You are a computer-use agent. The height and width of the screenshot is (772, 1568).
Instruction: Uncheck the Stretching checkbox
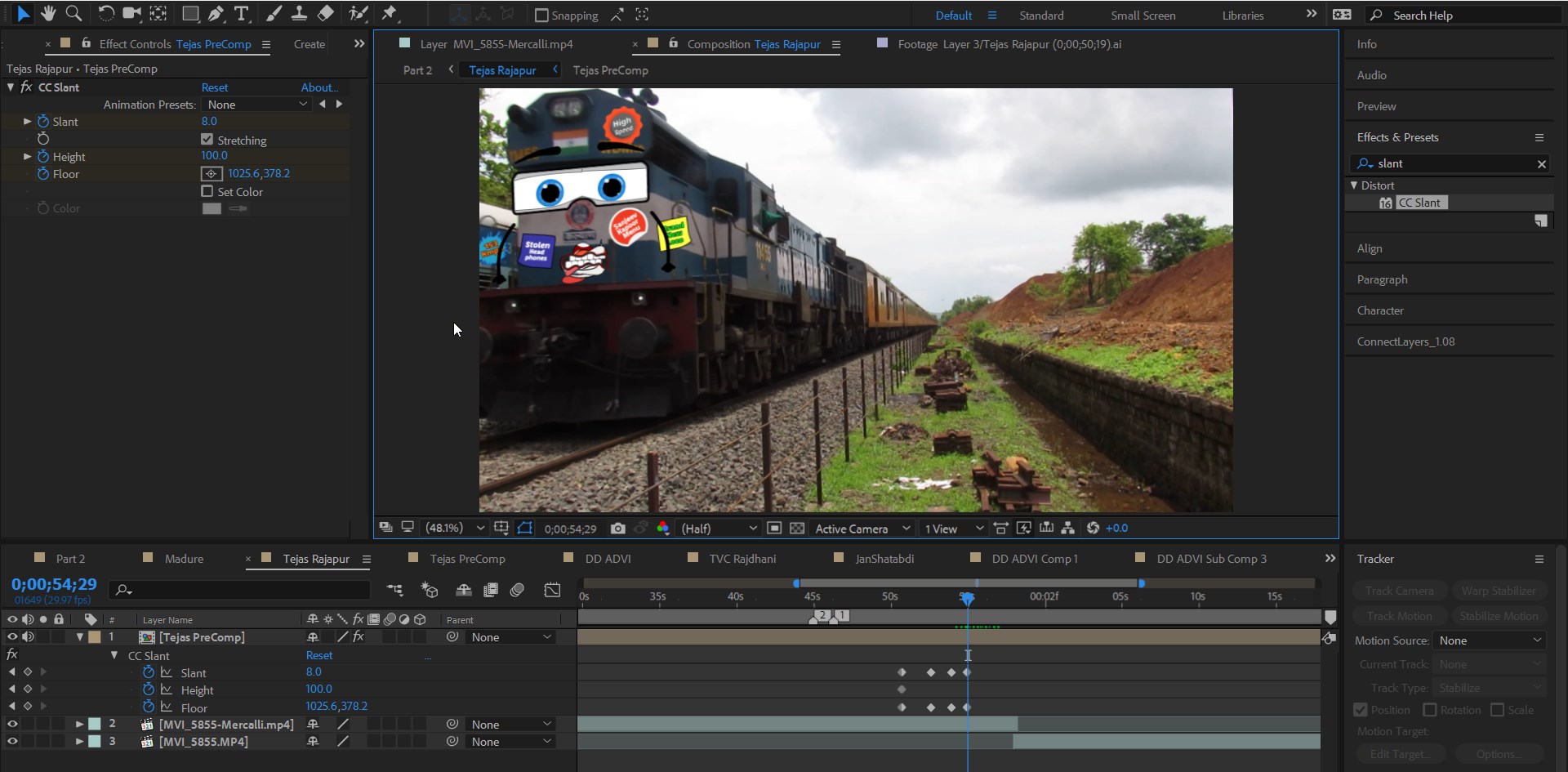pos(207,140)
